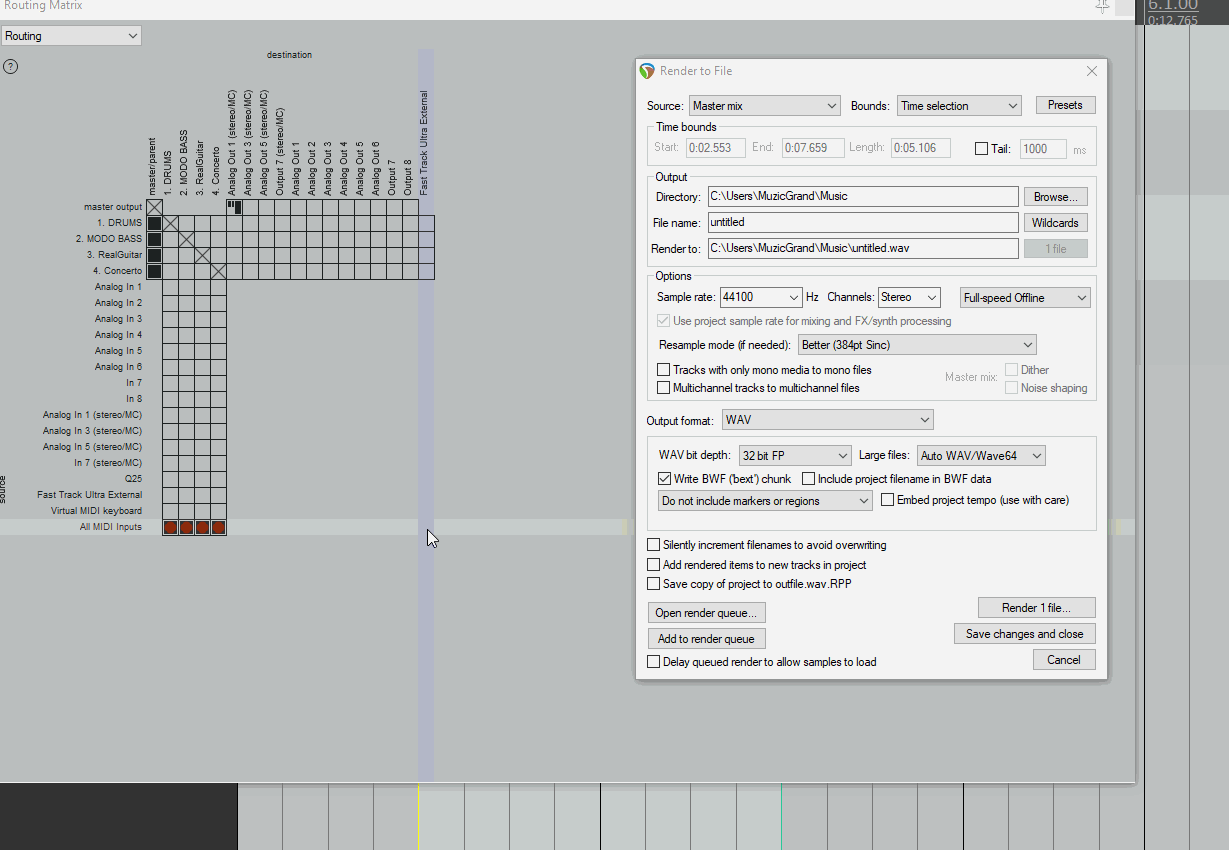Open the WAV bit depth dropdown
1229x850 pixels.
pos(795,456)
